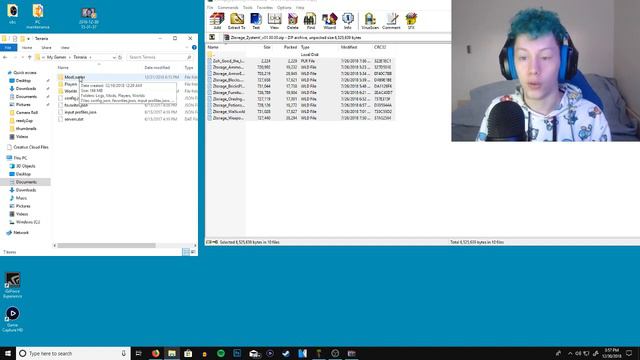Open the Favorites menu in WinRAR
The height and width of the screenshot is (360, 640).
click(x=264, y=7)
